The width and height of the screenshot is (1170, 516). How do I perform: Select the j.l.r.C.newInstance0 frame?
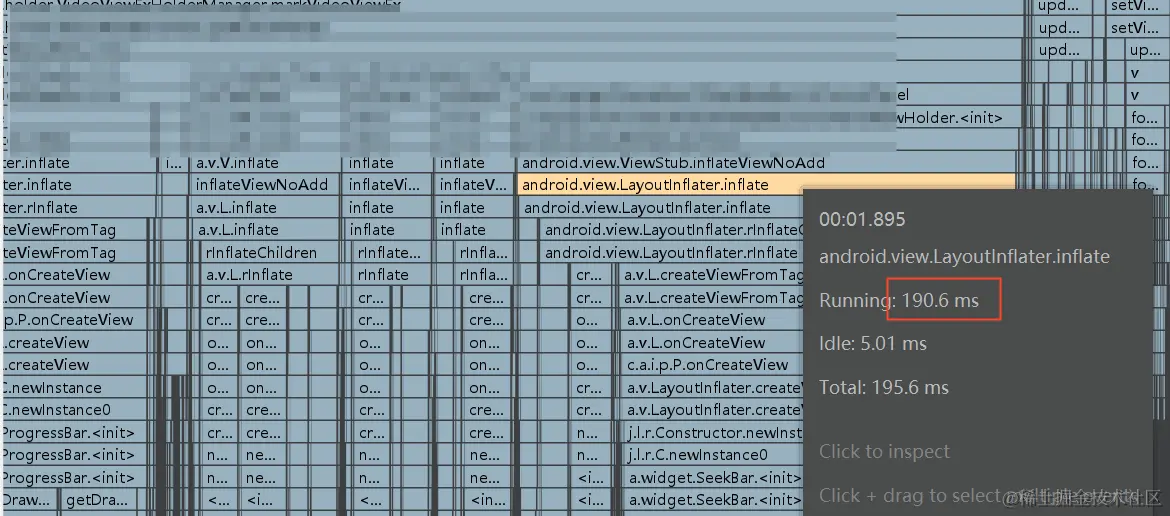pyautogui.click(x=711, y=455)
